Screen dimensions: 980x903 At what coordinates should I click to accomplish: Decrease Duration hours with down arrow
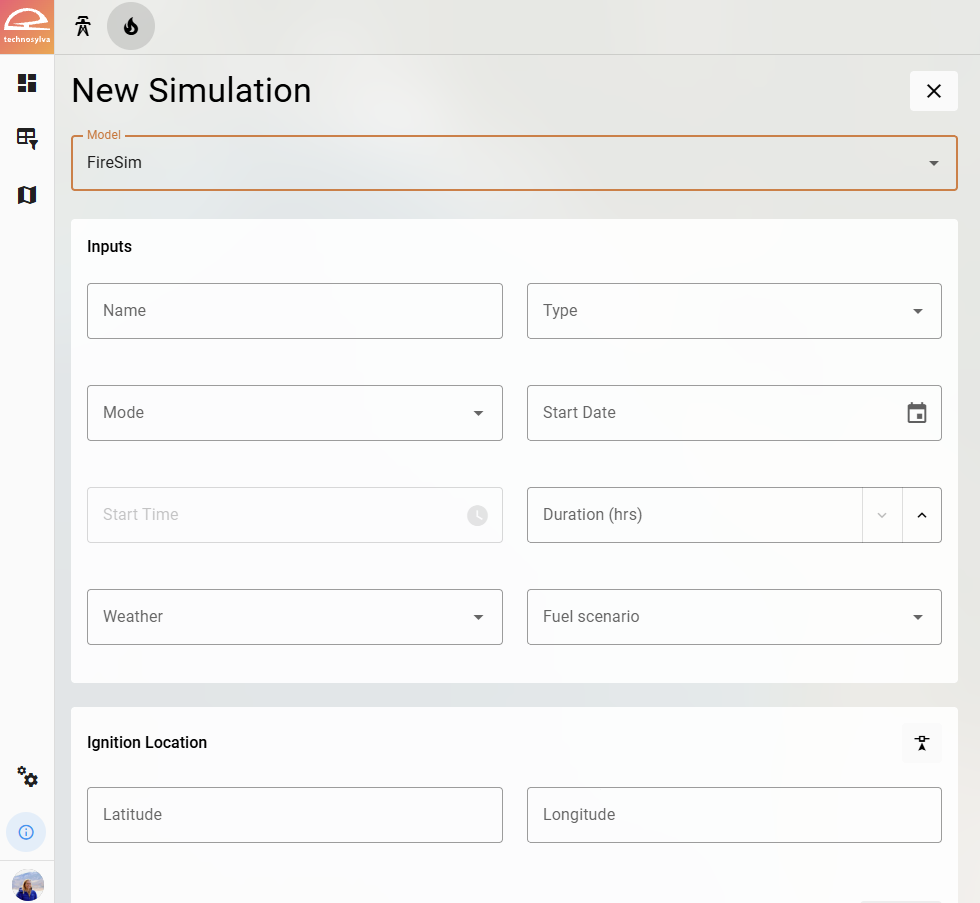tap(882, 515)
